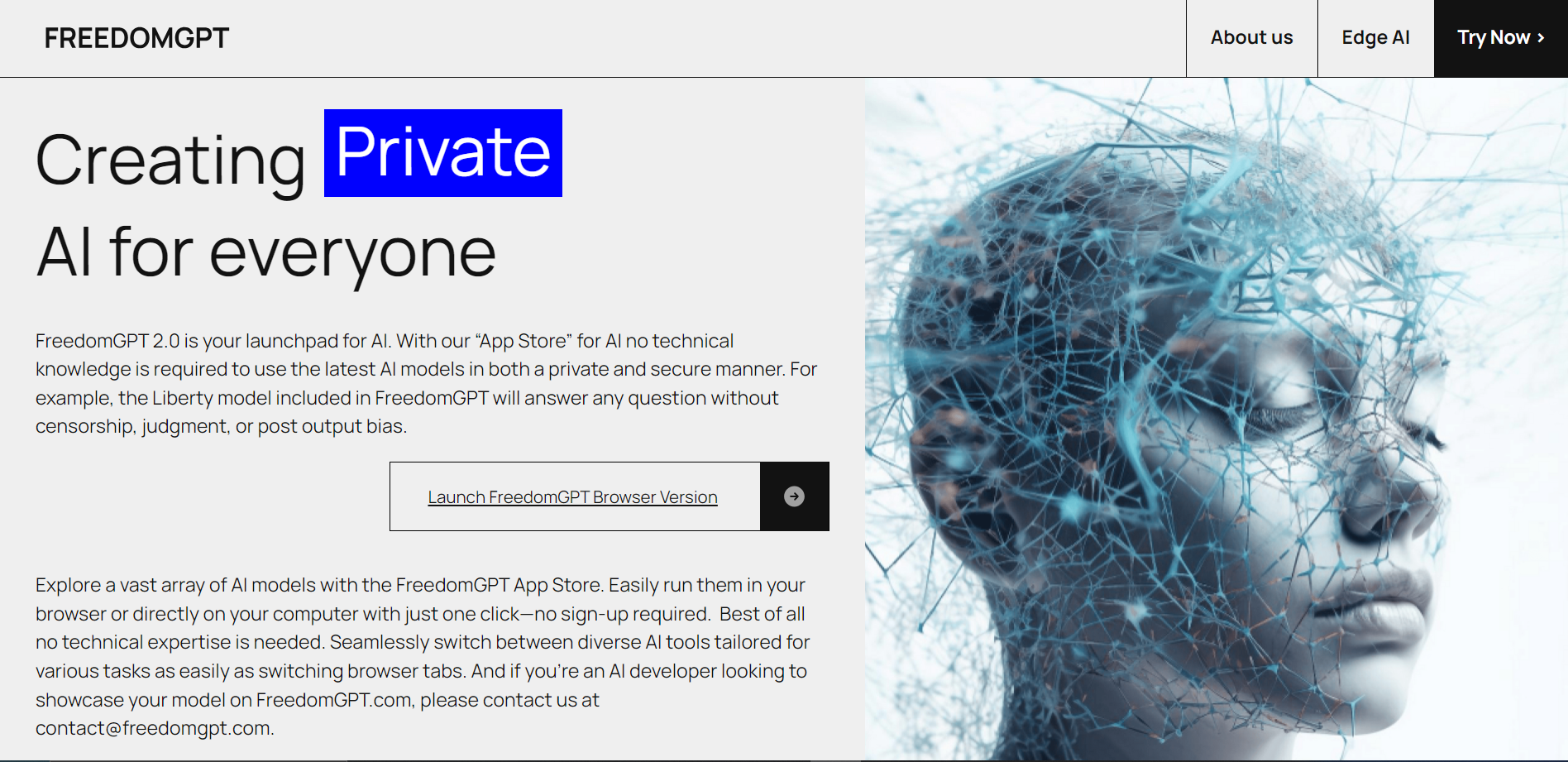Viewport: 1568px width, 762px height.
Task: Open the About us navigation item
Action: 1251,37
